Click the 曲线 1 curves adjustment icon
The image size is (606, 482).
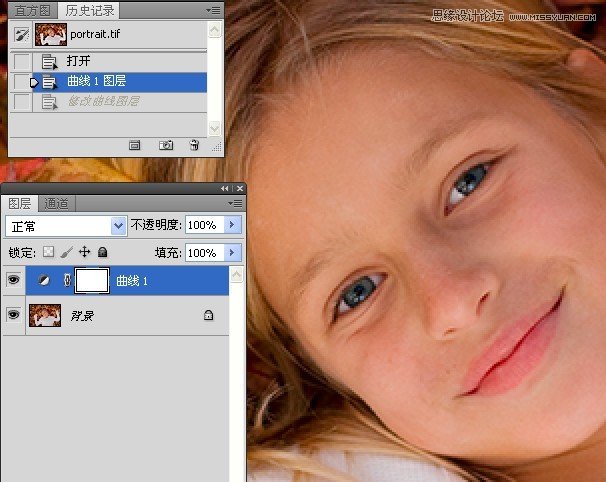coord(44,280)
